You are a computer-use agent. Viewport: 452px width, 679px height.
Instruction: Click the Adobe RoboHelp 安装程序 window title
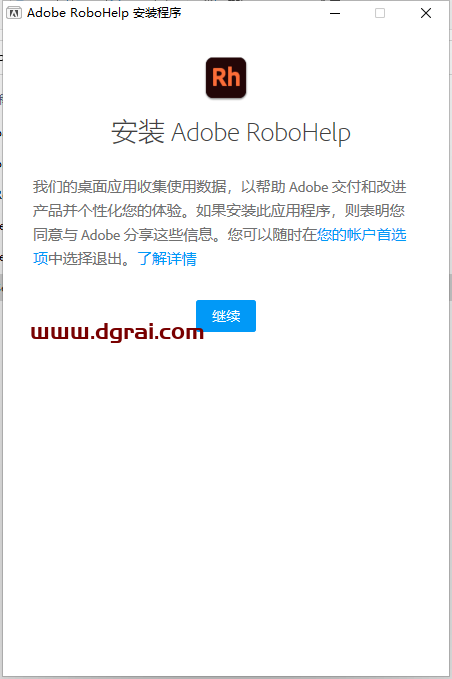[104, 13]
